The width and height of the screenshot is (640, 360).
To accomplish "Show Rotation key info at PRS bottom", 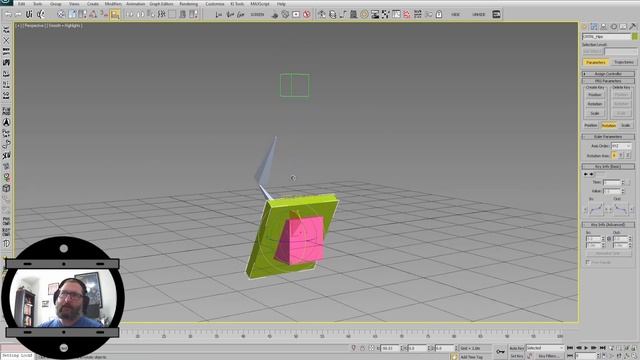I will (x=609, y=125).
